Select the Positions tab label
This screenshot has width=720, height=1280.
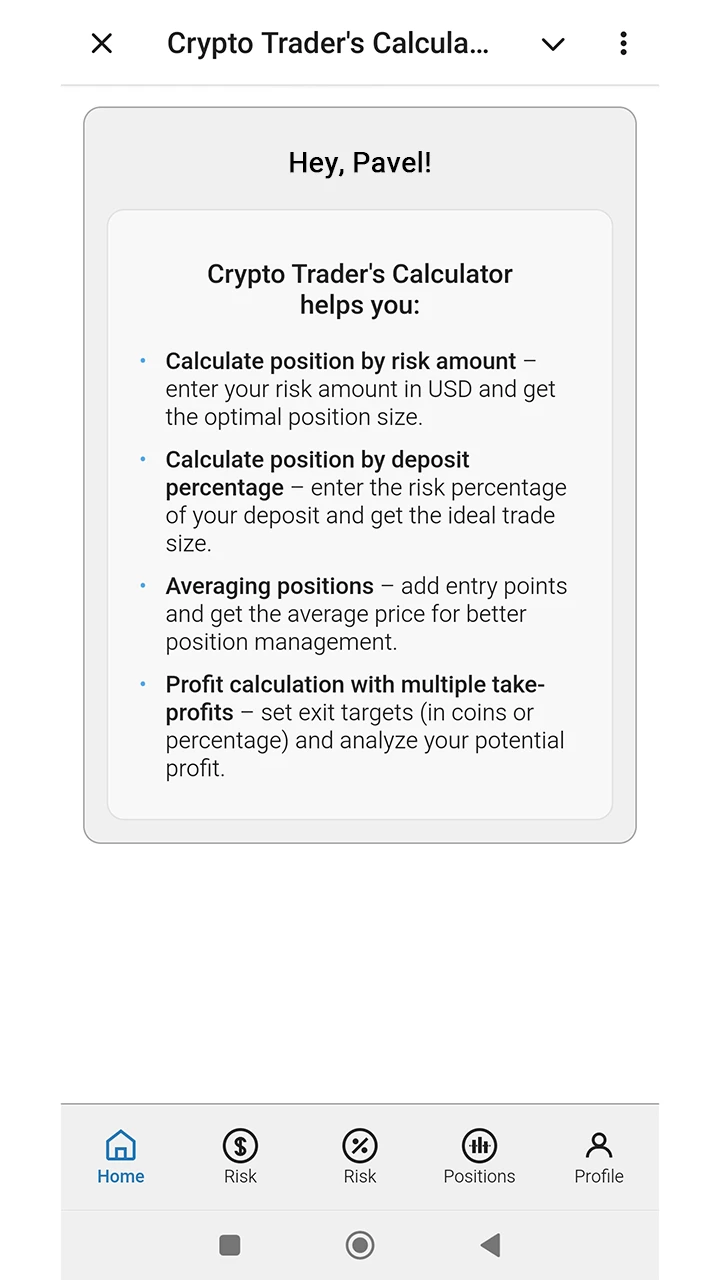(x=480, y=1177)
